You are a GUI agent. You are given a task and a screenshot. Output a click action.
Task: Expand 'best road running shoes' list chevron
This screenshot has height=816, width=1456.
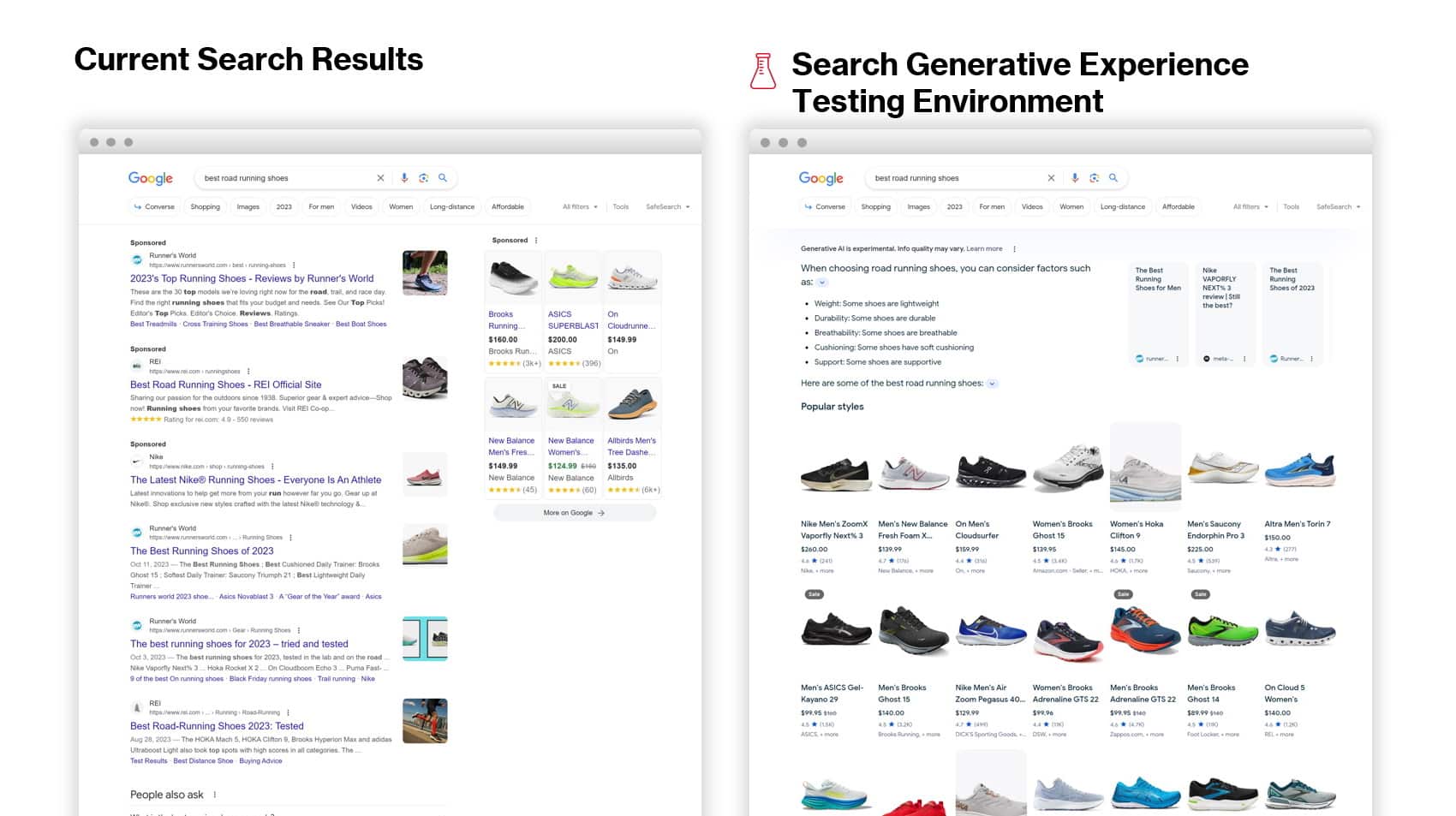[x=992, y=383]
